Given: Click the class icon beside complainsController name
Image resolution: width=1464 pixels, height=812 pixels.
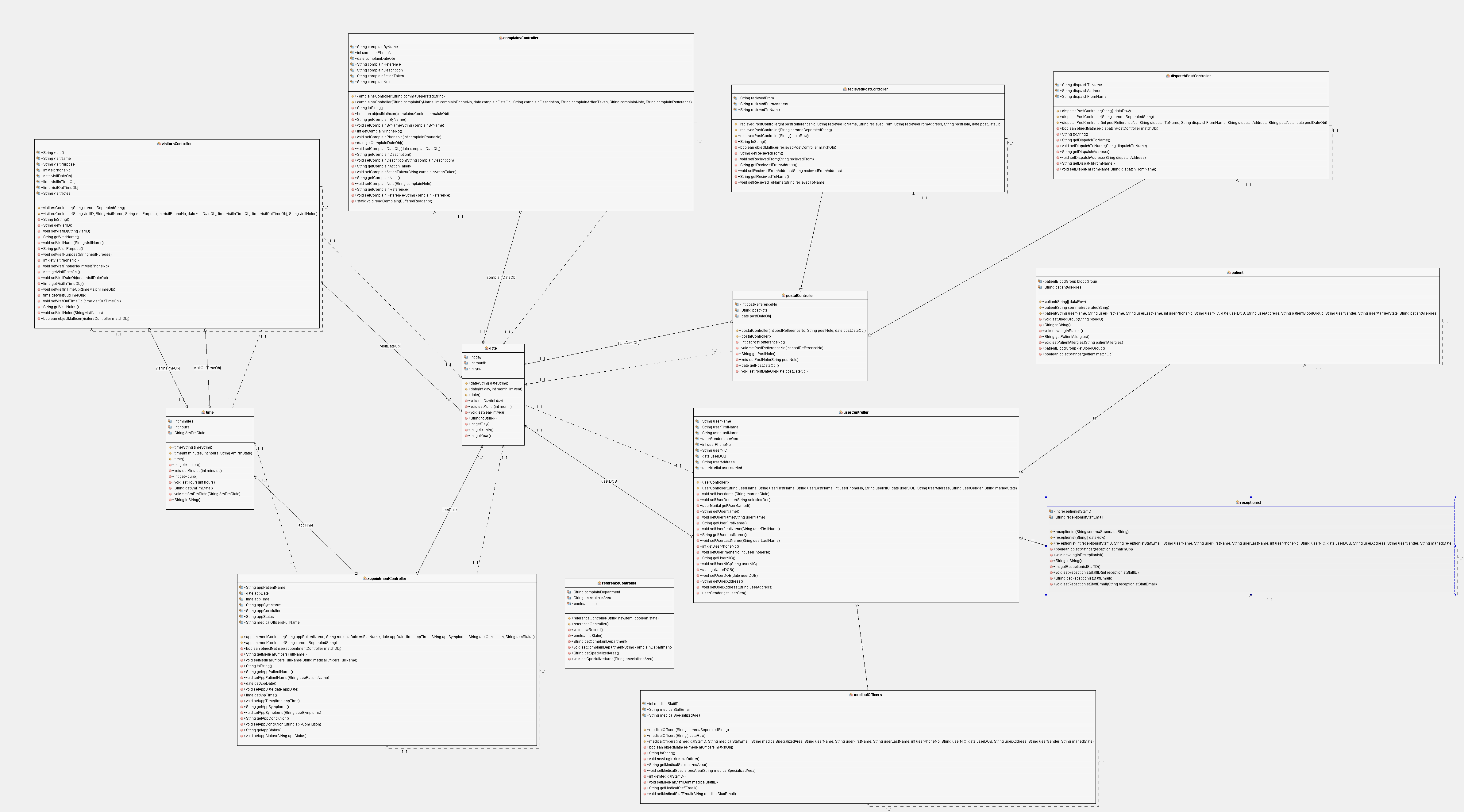Looking at the screenshot, I should (x=501, y=38).
